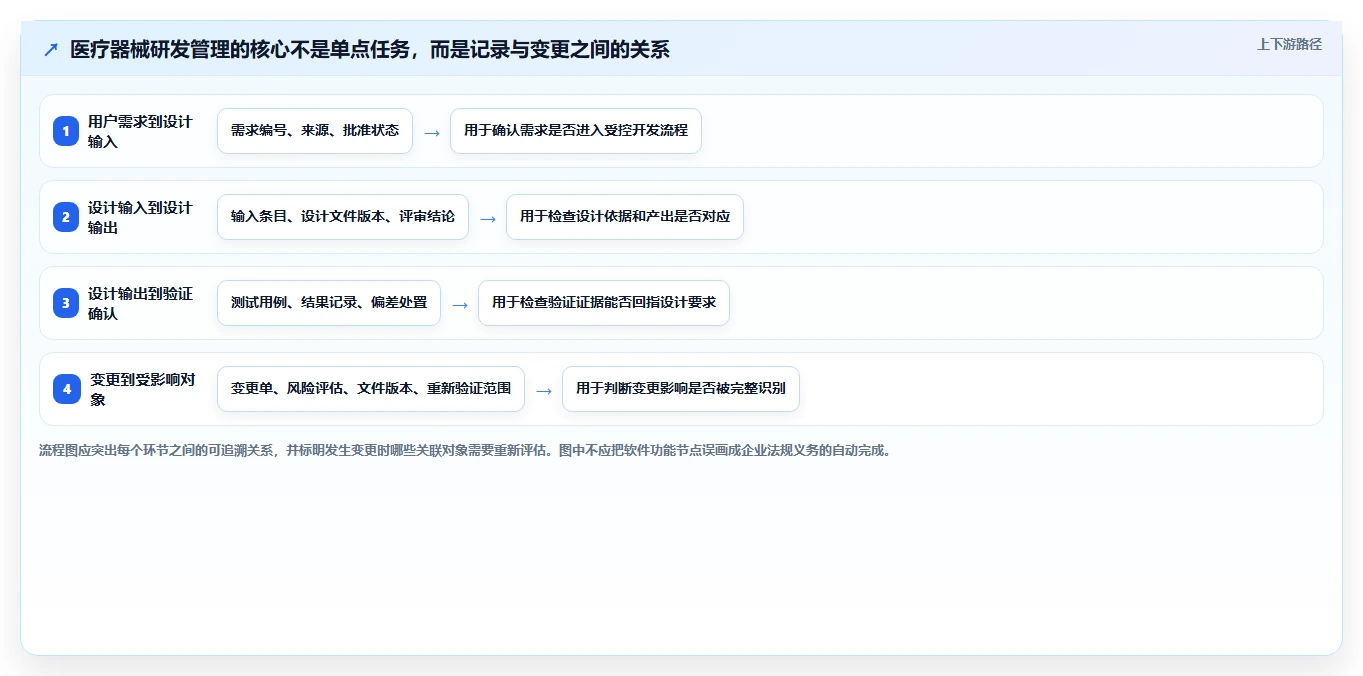Click the arrow after 需求编号、来源、批准状态
Image resolution: width=1363 pixels, height=676 pixels.
[x=432, y=132]
